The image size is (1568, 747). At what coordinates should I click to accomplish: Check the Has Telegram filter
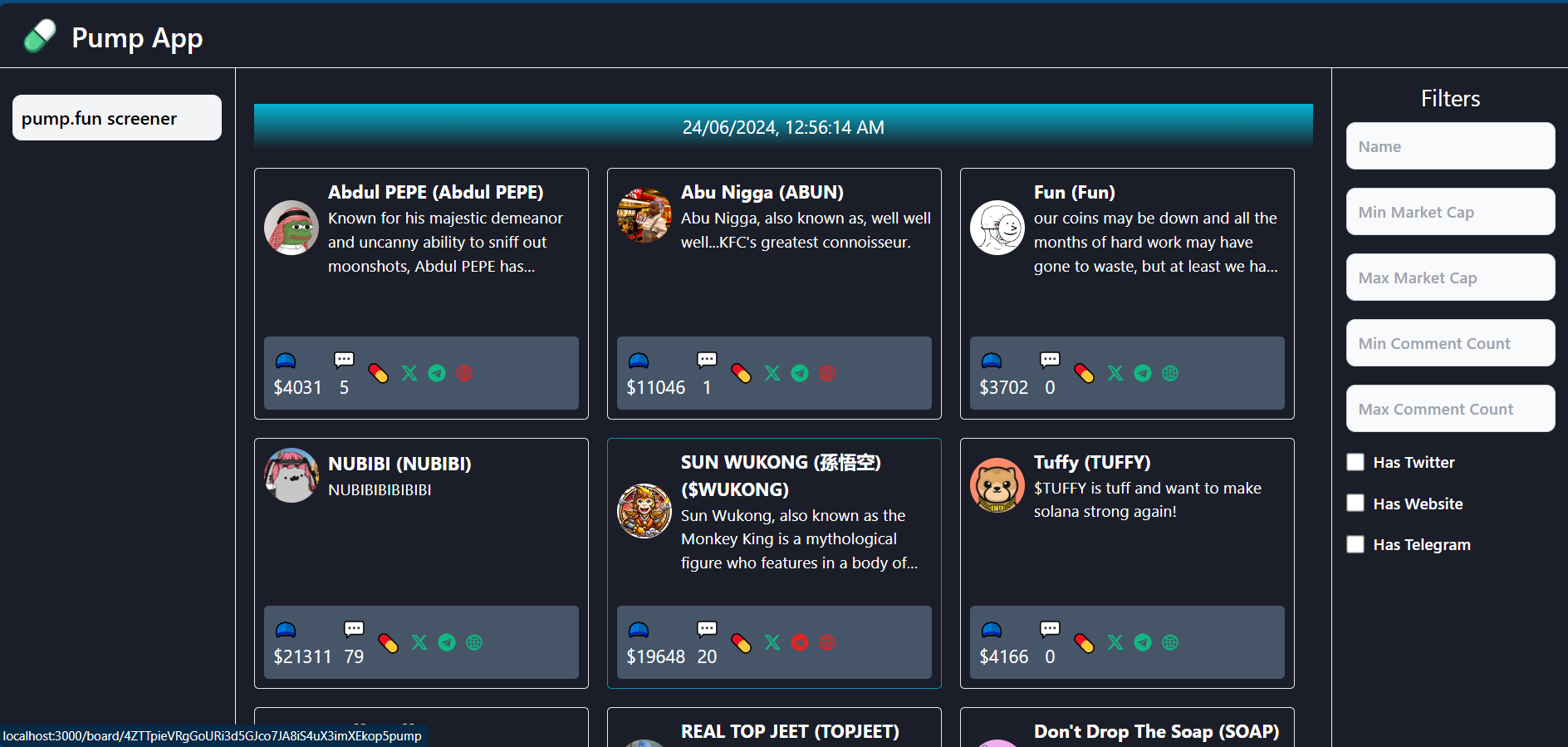[x=1355, y=544]
